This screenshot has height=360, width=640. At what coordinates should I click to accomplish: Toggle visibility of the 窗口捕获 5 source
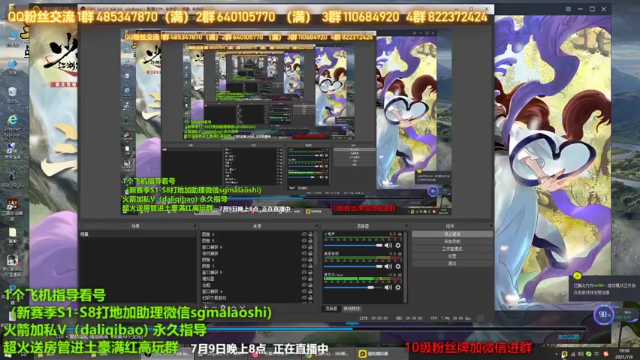[x=304, y=272]
